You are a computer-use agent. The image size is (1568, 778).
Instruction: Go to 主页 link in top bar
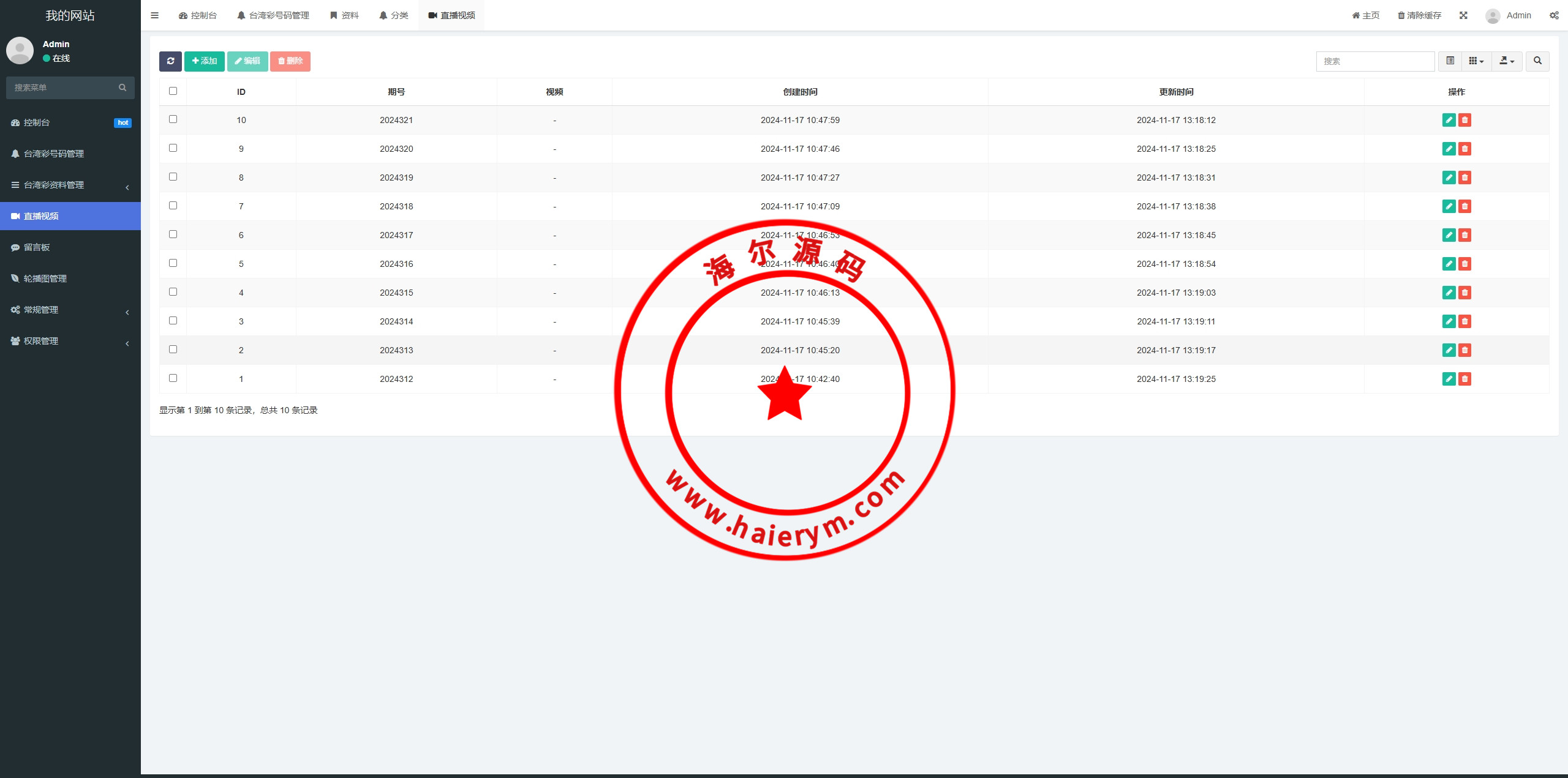(1366, 15)
